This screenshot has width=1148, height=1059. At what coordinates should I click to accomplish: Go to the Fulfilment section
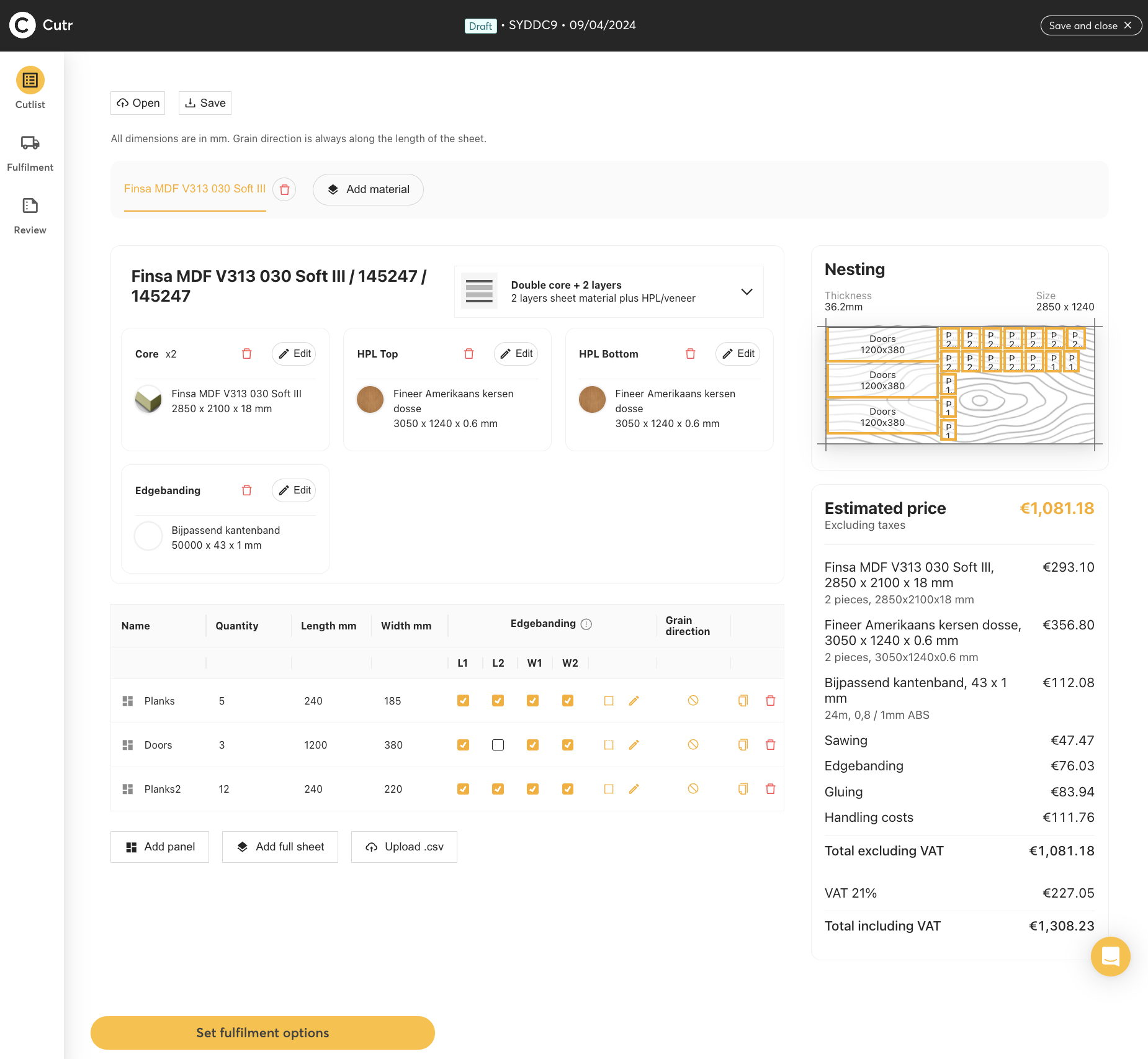coord(30,153)
